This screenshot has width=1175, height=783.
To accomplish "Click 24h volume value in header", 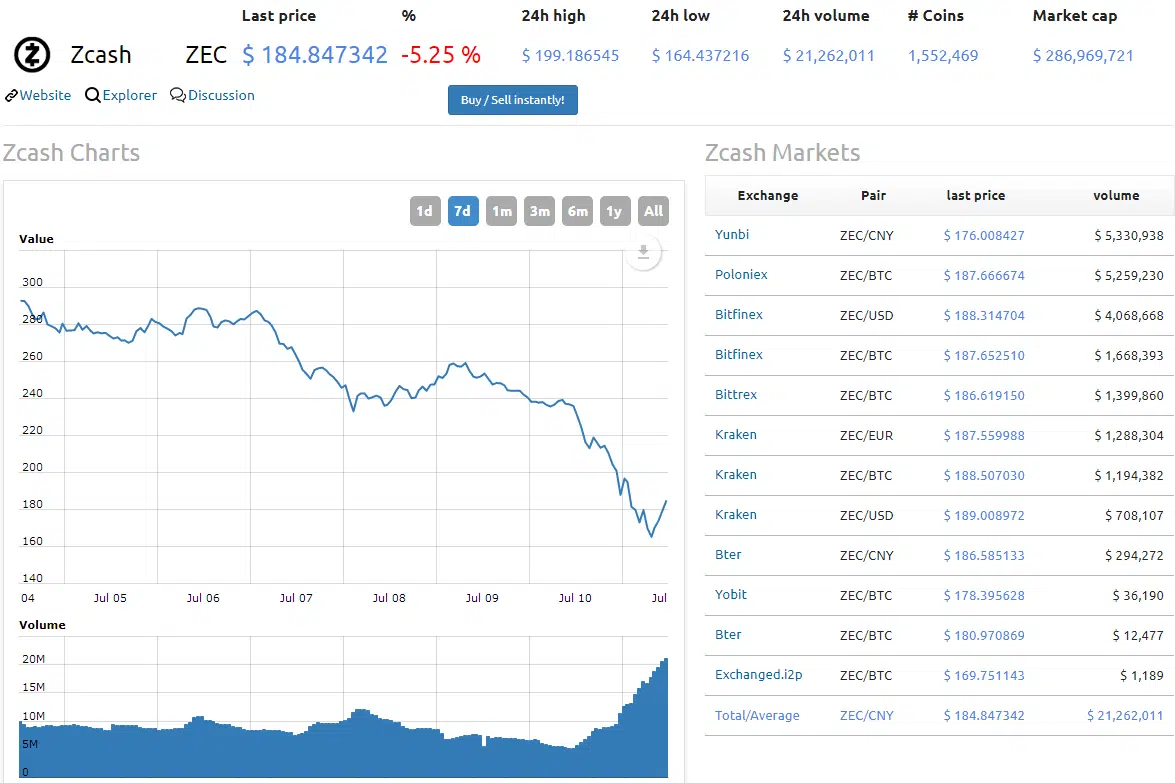I will click(x=828, y=55).
